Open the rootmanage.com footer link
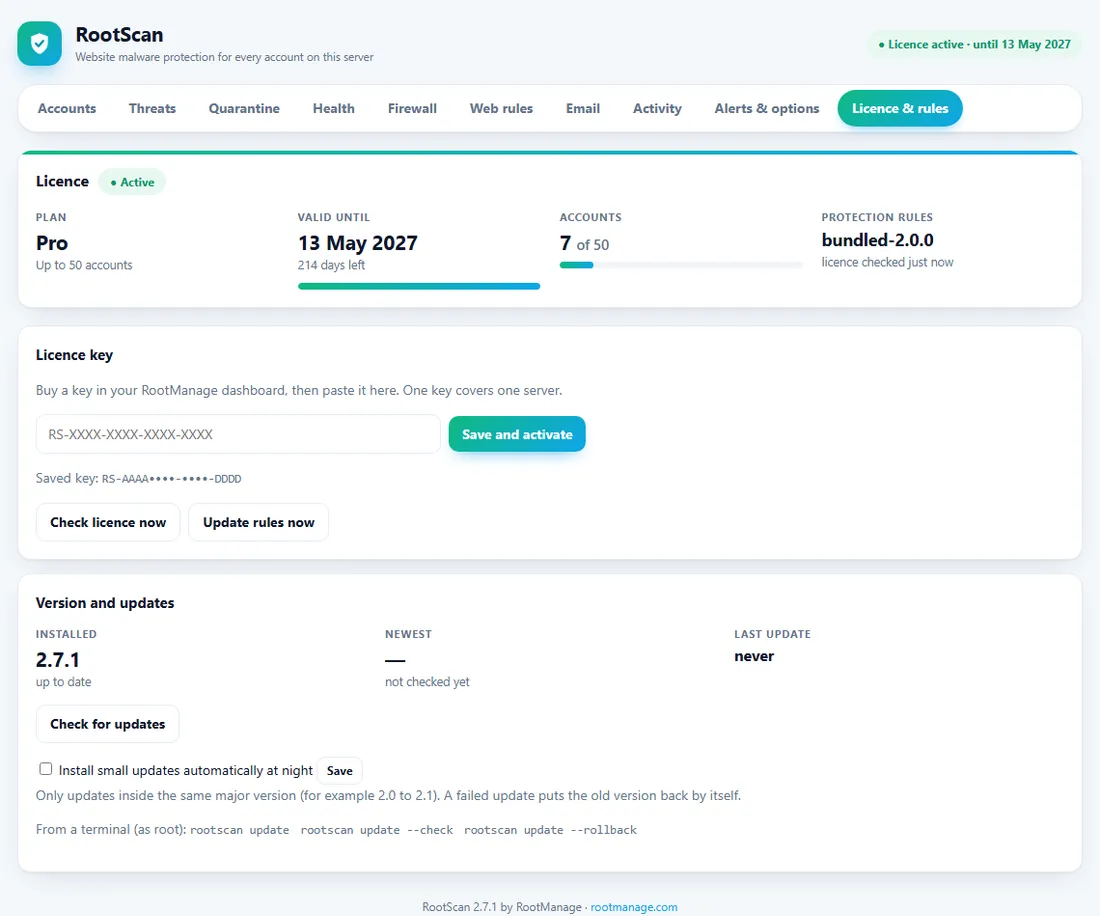Screen dimensions: 1100x916 coord(634,907)
